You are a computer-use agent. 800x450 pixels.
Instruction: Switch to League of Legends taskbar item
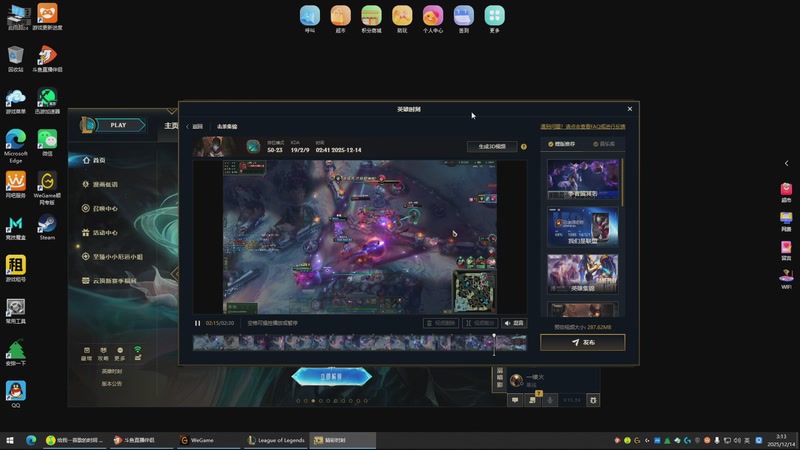click(x=276, y=440)
